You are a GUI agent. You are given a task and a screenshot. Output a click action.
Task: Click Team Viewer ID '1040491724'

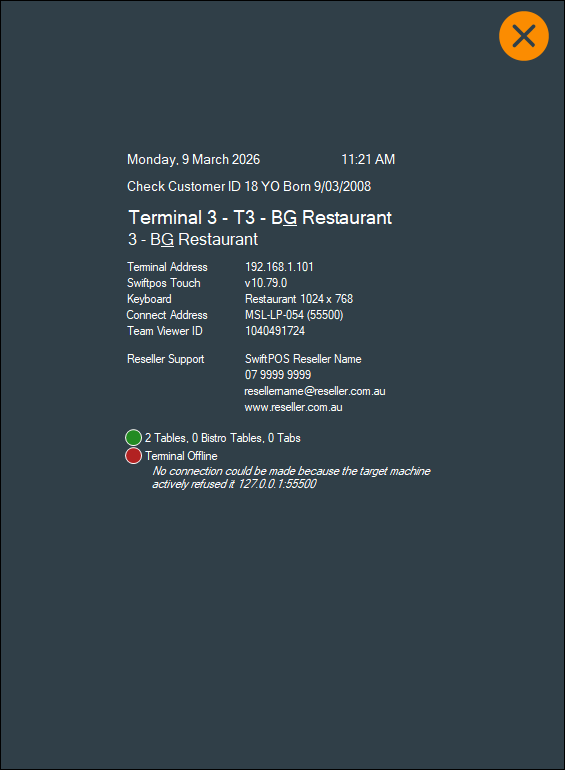point(275,331)
